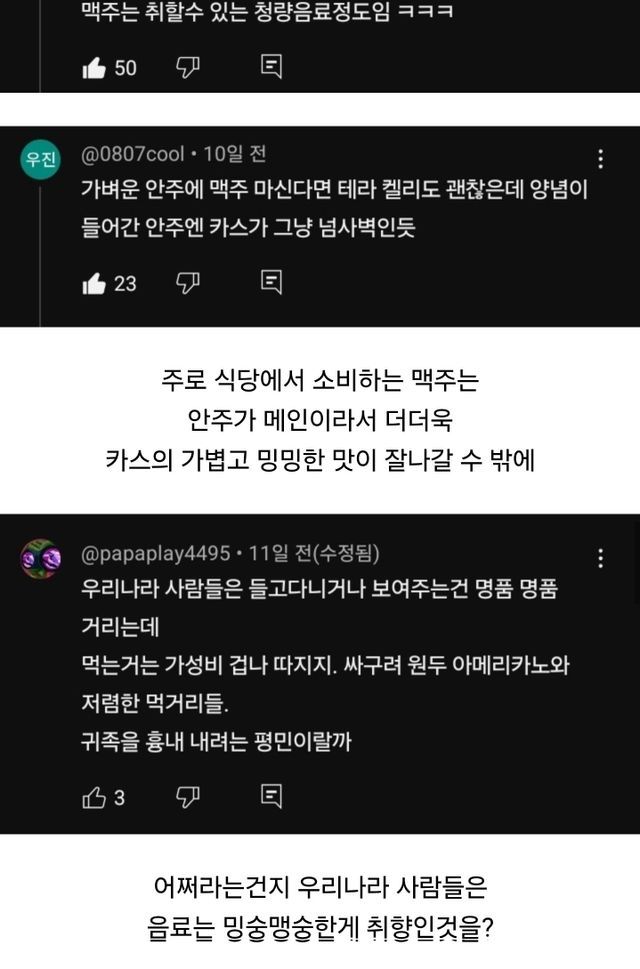The image size is (640, 969).
Task: Visit the @papaplay4495 channel handle
Action: [156, 552]
